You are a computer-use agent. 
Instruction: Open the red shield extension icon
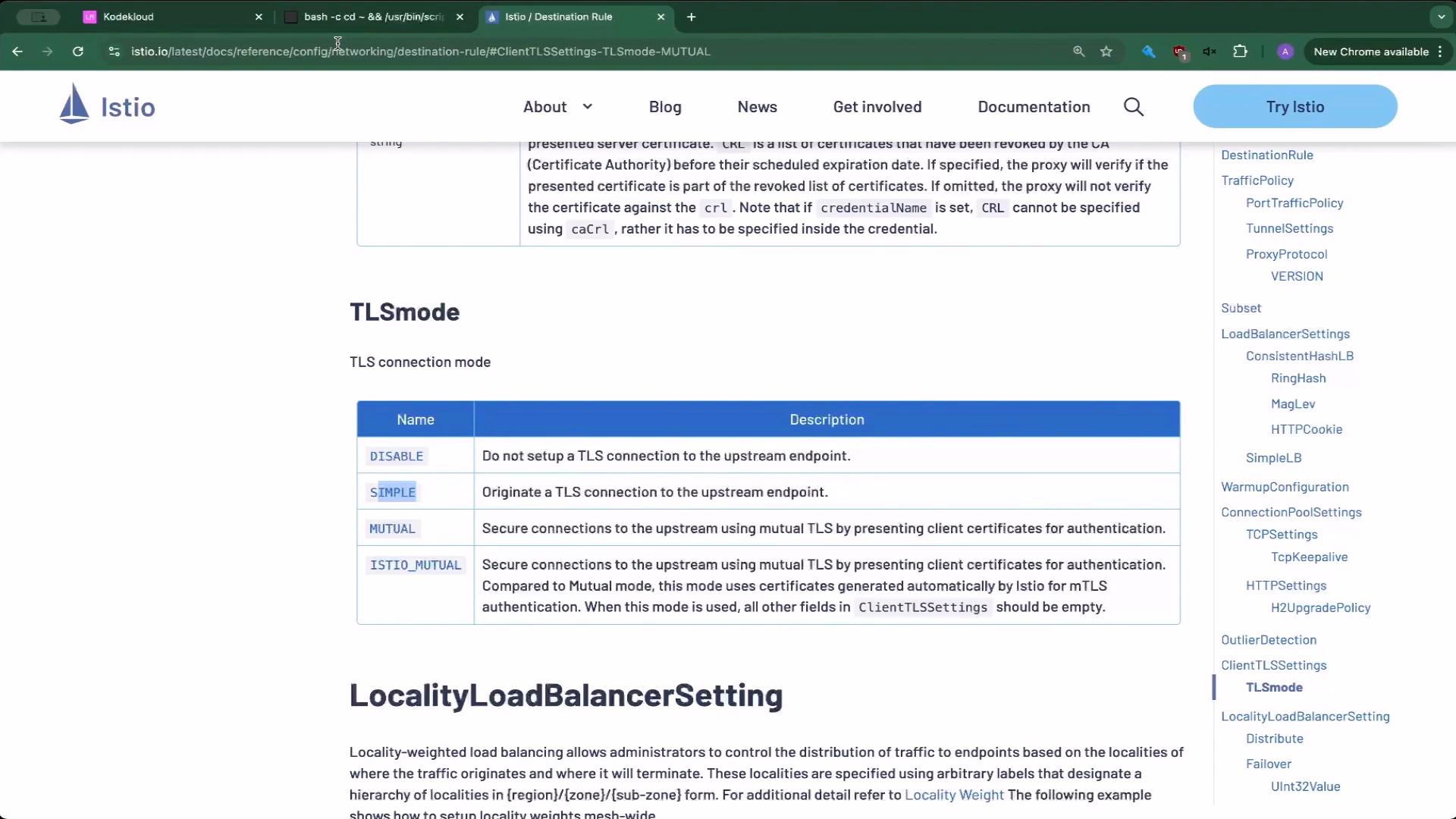click(1179, 52)
